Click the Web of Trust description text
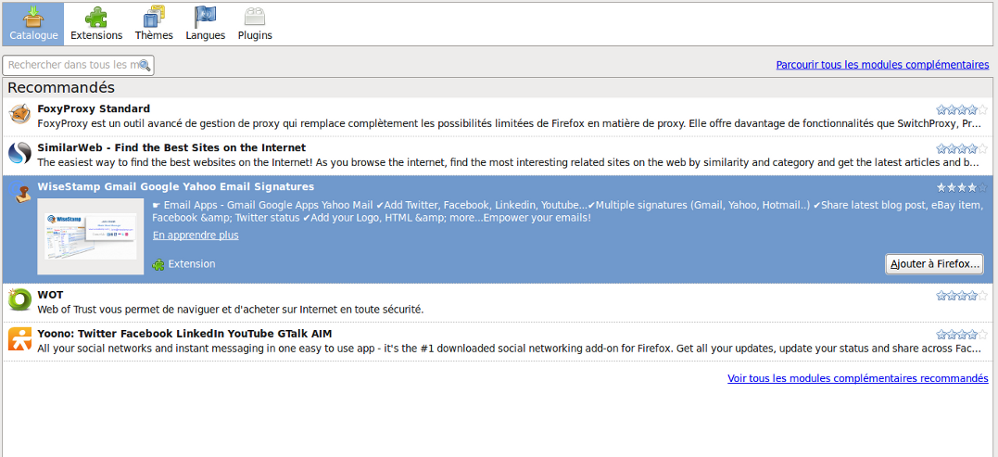The width and height of the screenshot is (998, 457). [x=230, y=309]
